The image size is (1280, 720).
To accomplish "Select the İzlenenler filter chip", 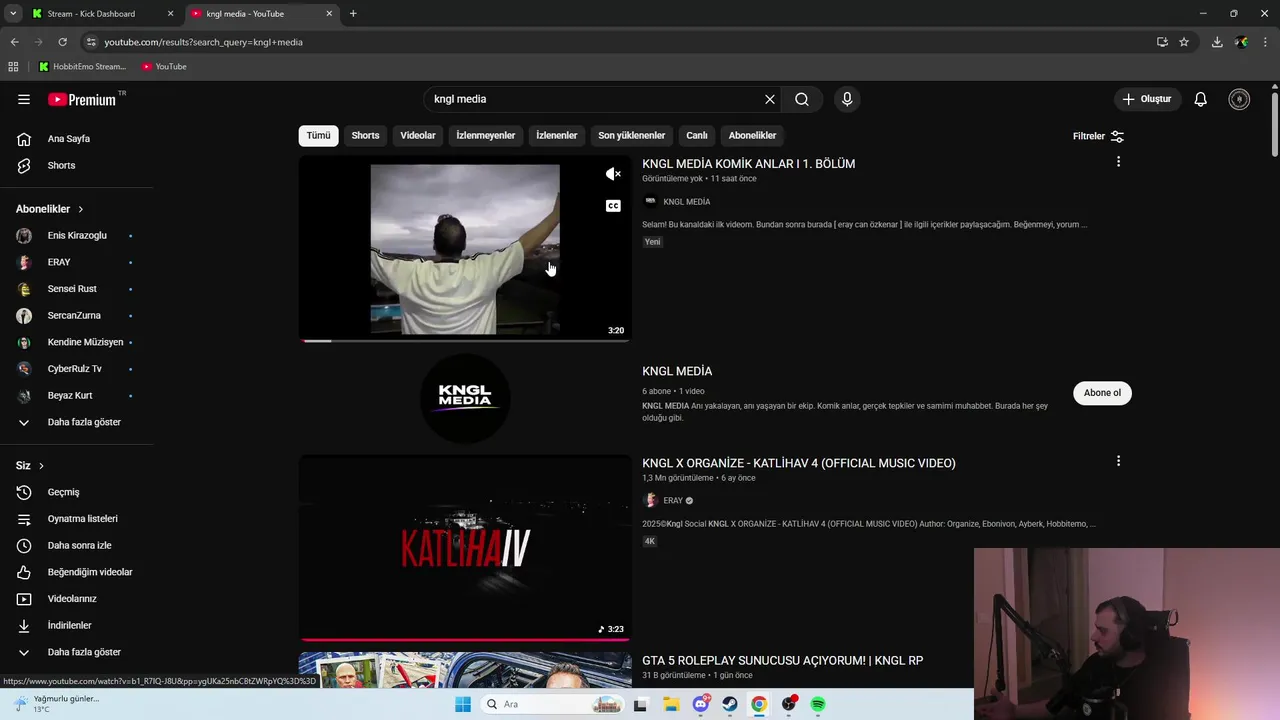I will tap(557, 135).
